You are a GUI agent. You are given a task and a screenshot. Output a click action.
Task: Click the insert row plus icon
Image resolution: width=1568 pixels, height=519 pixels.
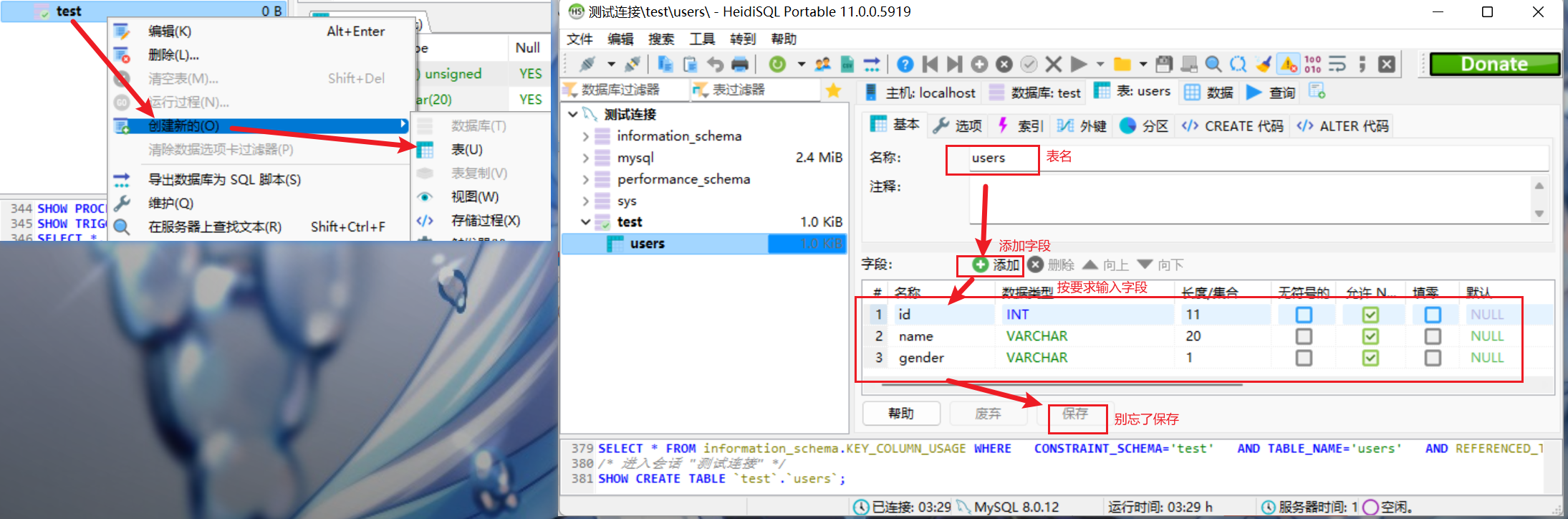click(x=979, y=65)
